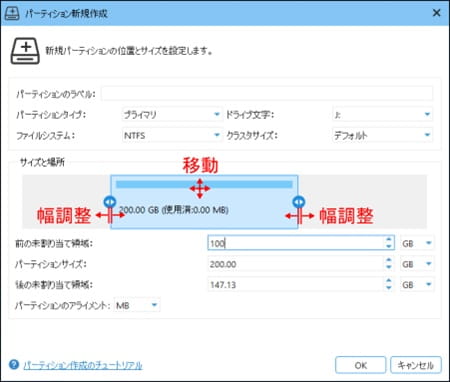
Task: Open the unit dropdown for パーティションサイズ
Action: point(417,264)
